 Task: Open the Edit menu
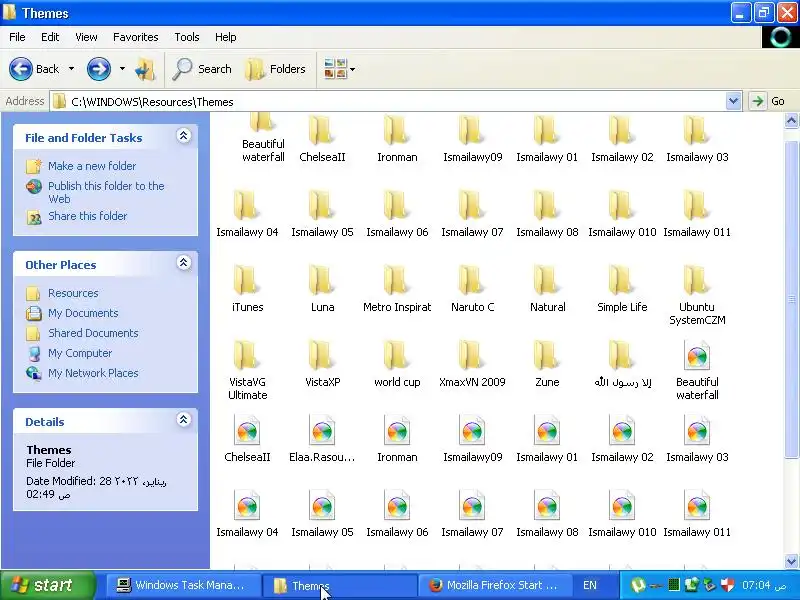[x=50, y=37]
